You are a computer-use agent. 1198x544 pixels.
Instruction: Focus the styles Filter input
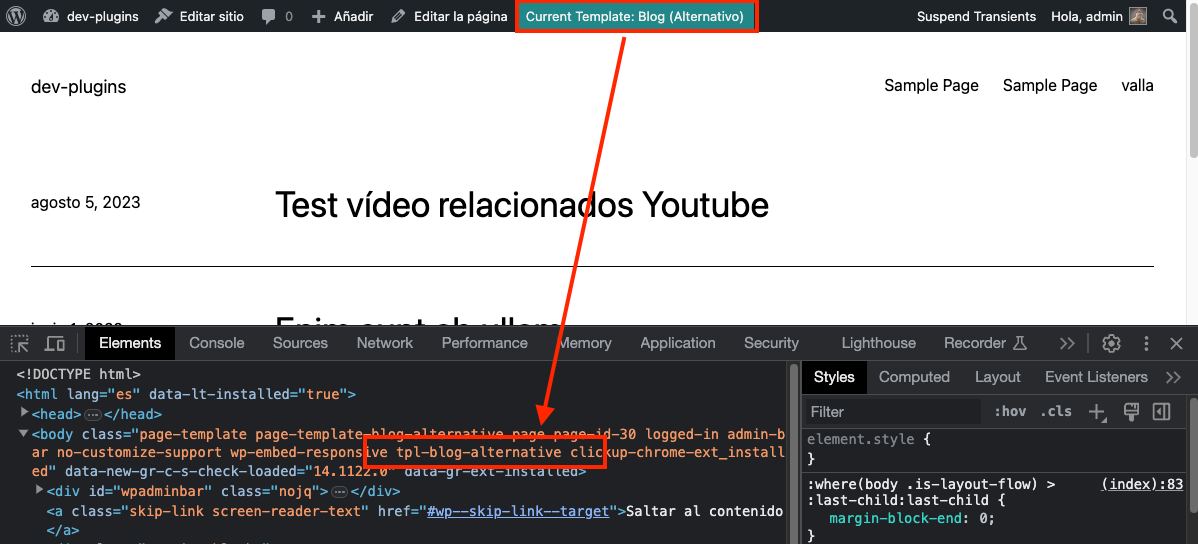[893, 412]
